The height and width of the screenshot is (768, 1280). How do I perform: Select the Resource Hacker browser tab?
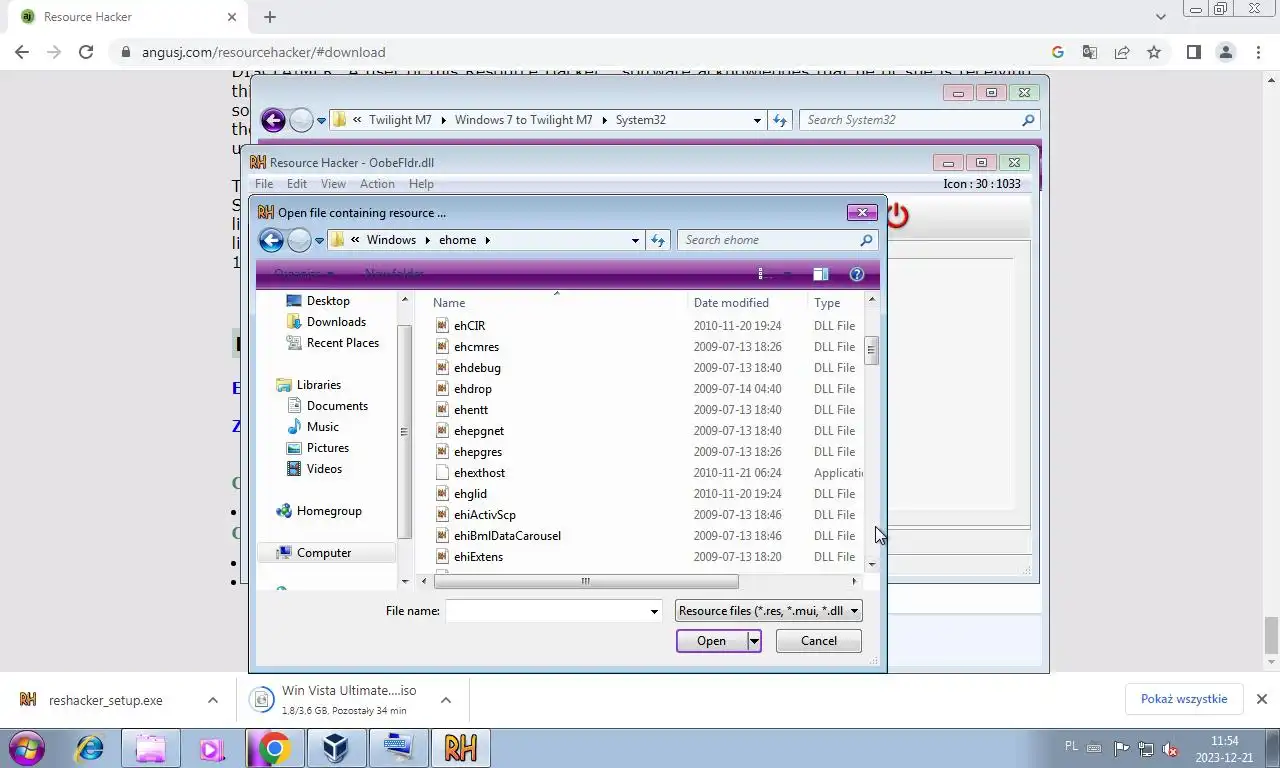tap(126, 17)
